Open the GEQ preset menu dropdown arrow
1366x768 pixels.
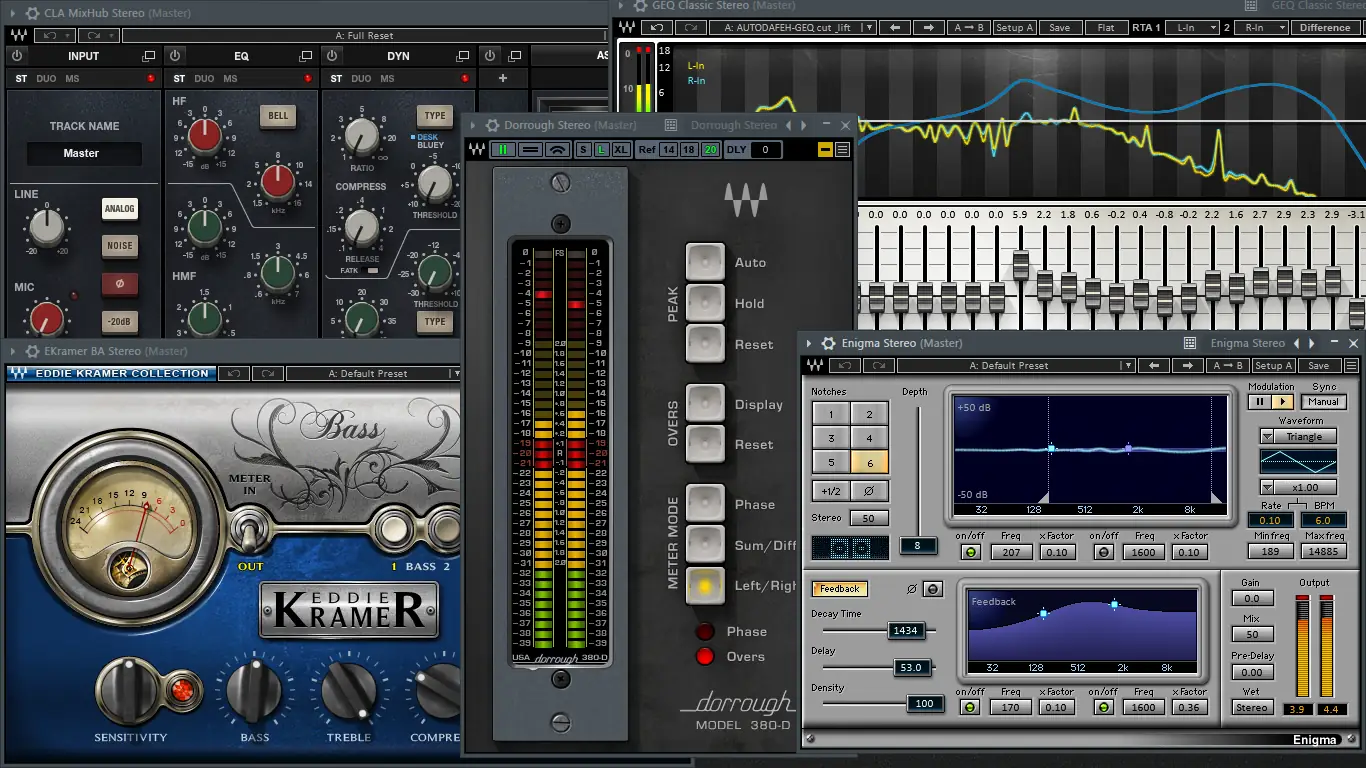click(x=869, y=28)
